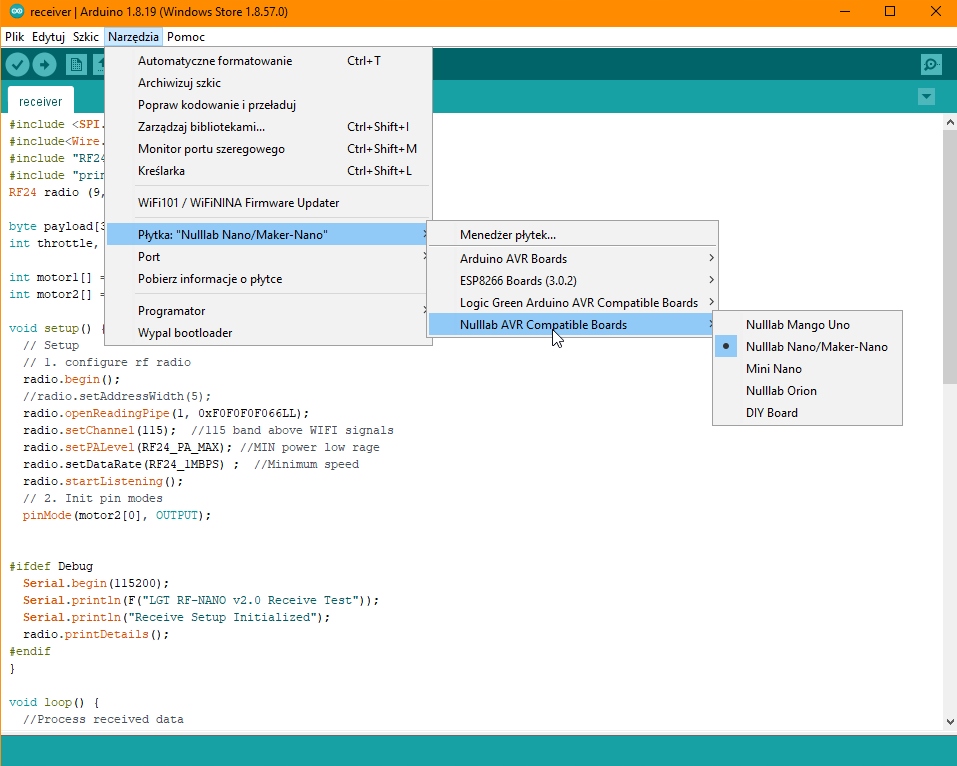Click the New sketch icon

coord(76,65)
